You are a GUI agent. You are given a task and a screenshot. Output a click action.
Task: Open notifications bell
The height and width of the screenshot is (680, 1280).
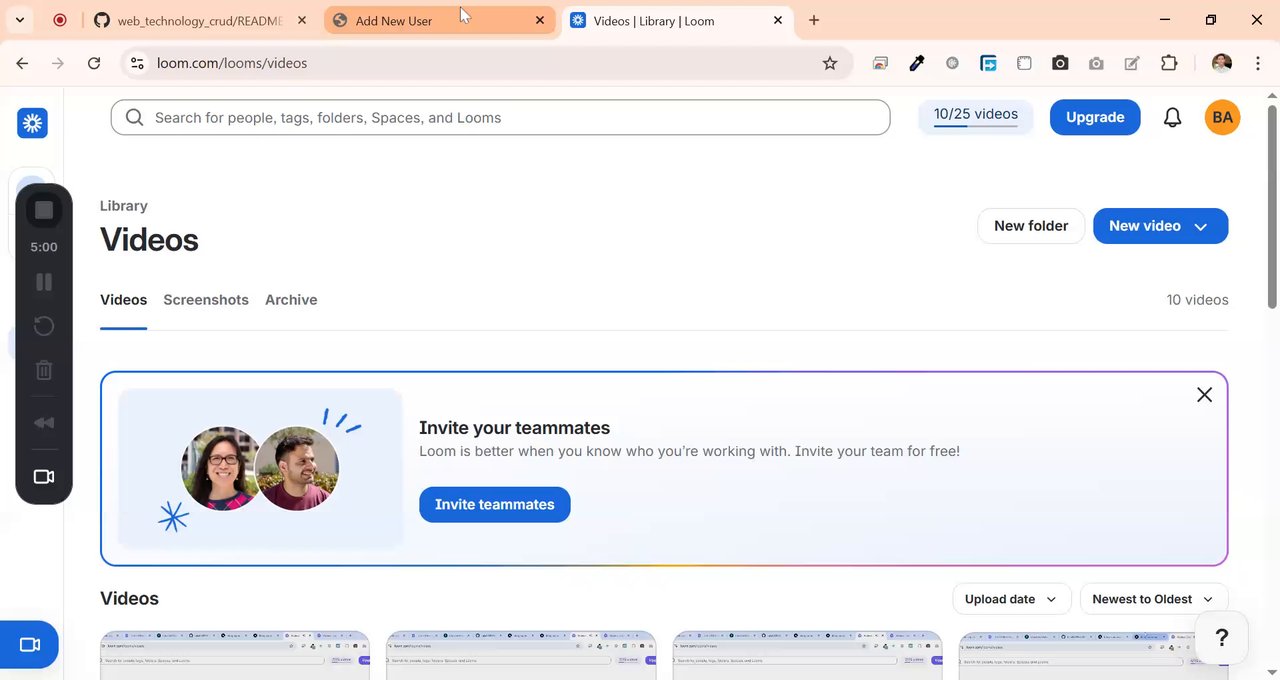[1172, 118]
